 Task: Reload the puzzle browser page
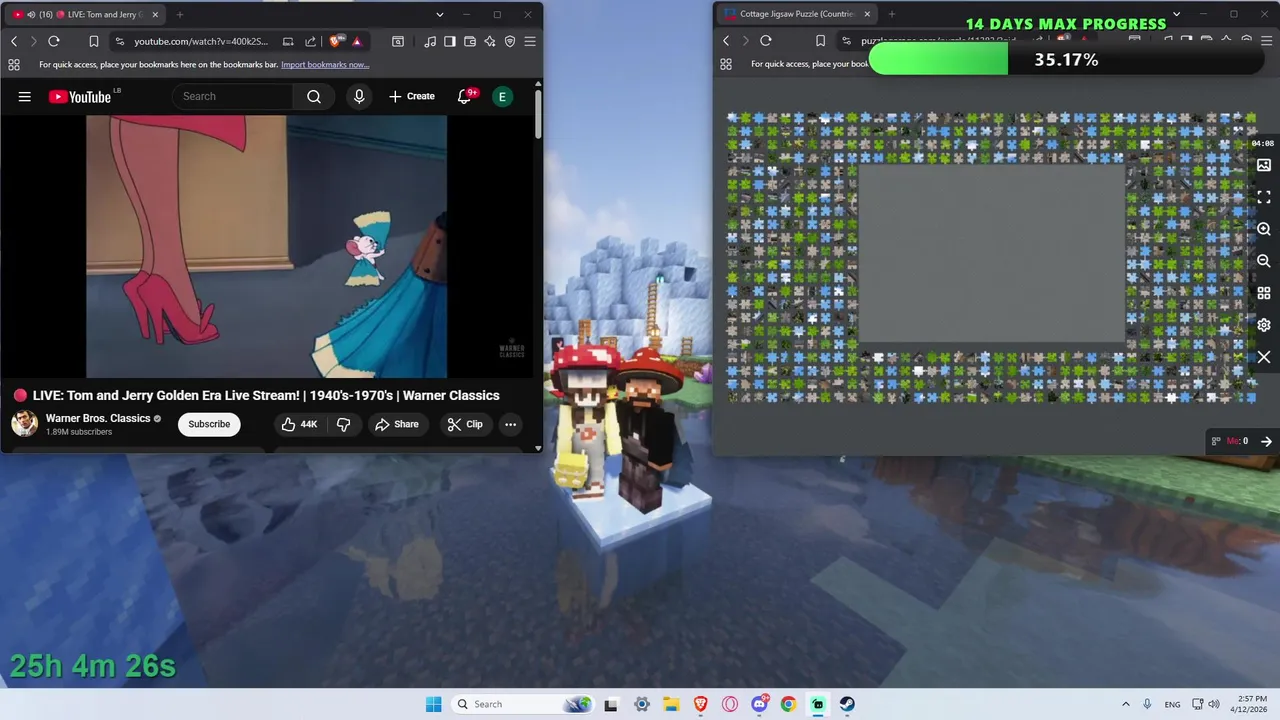766,41
